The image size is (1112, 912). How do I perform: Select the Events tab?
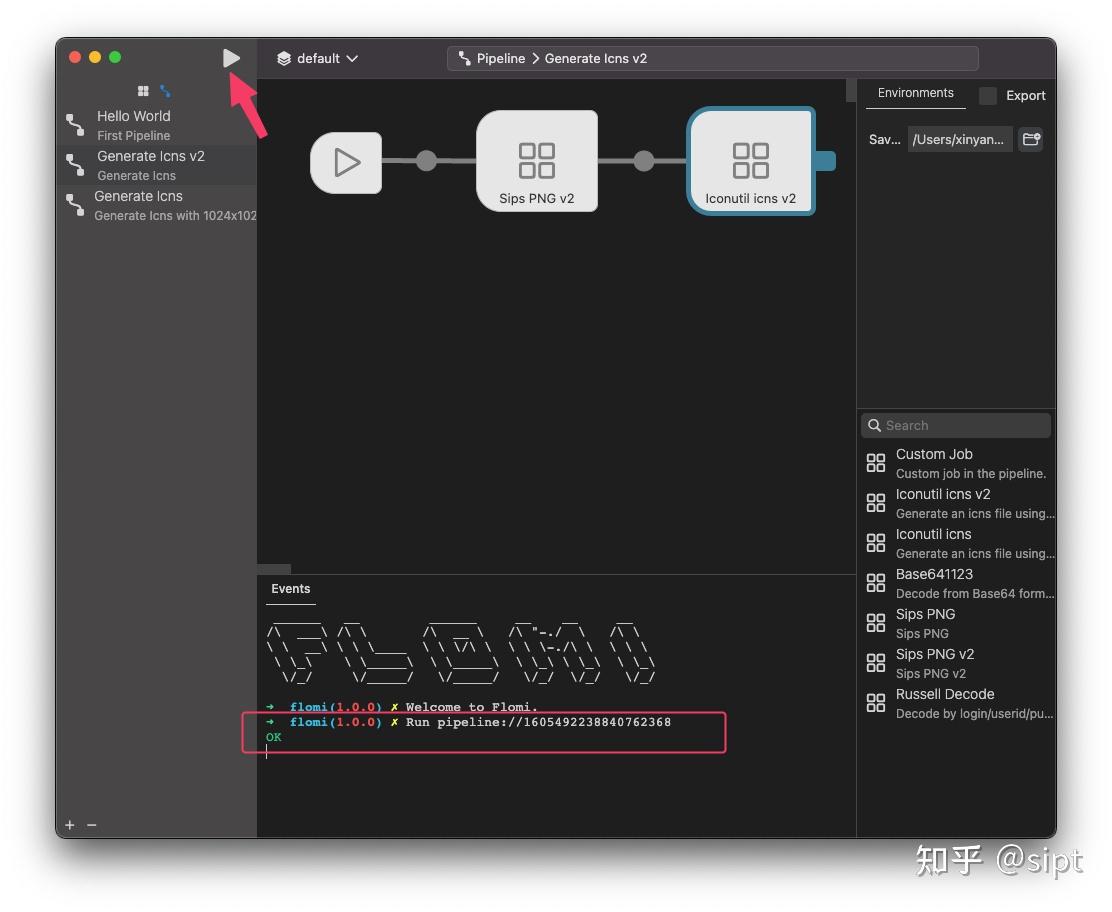[x=290, y=589]
